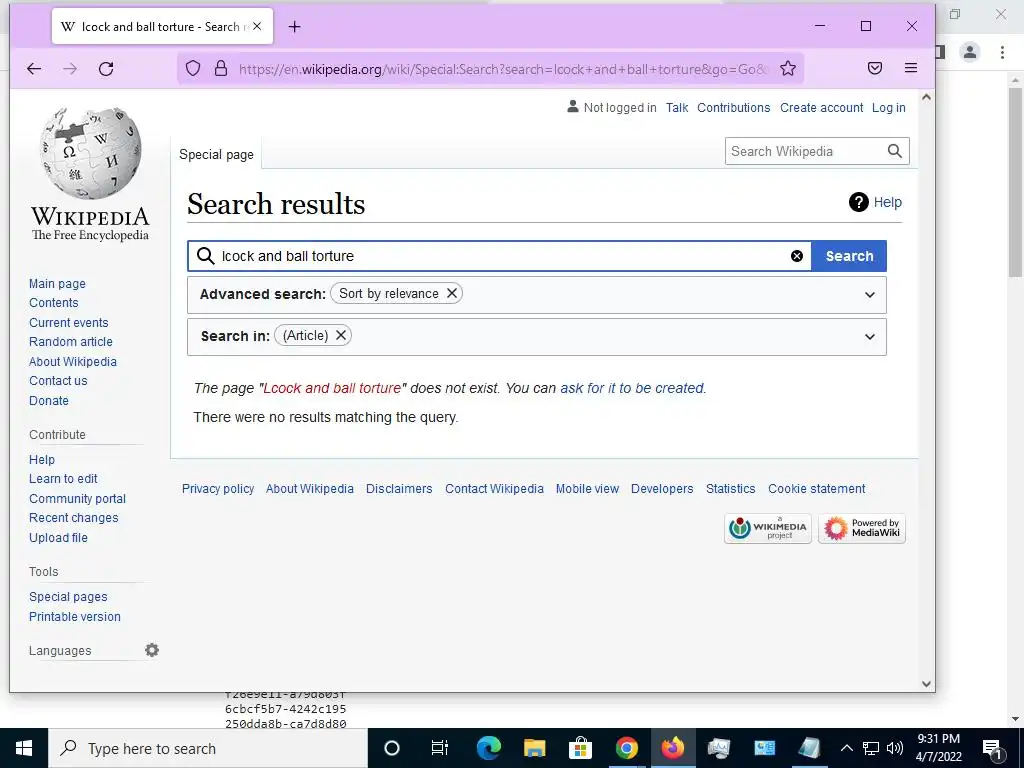Open Random article in the sidebar

point(71,342)
